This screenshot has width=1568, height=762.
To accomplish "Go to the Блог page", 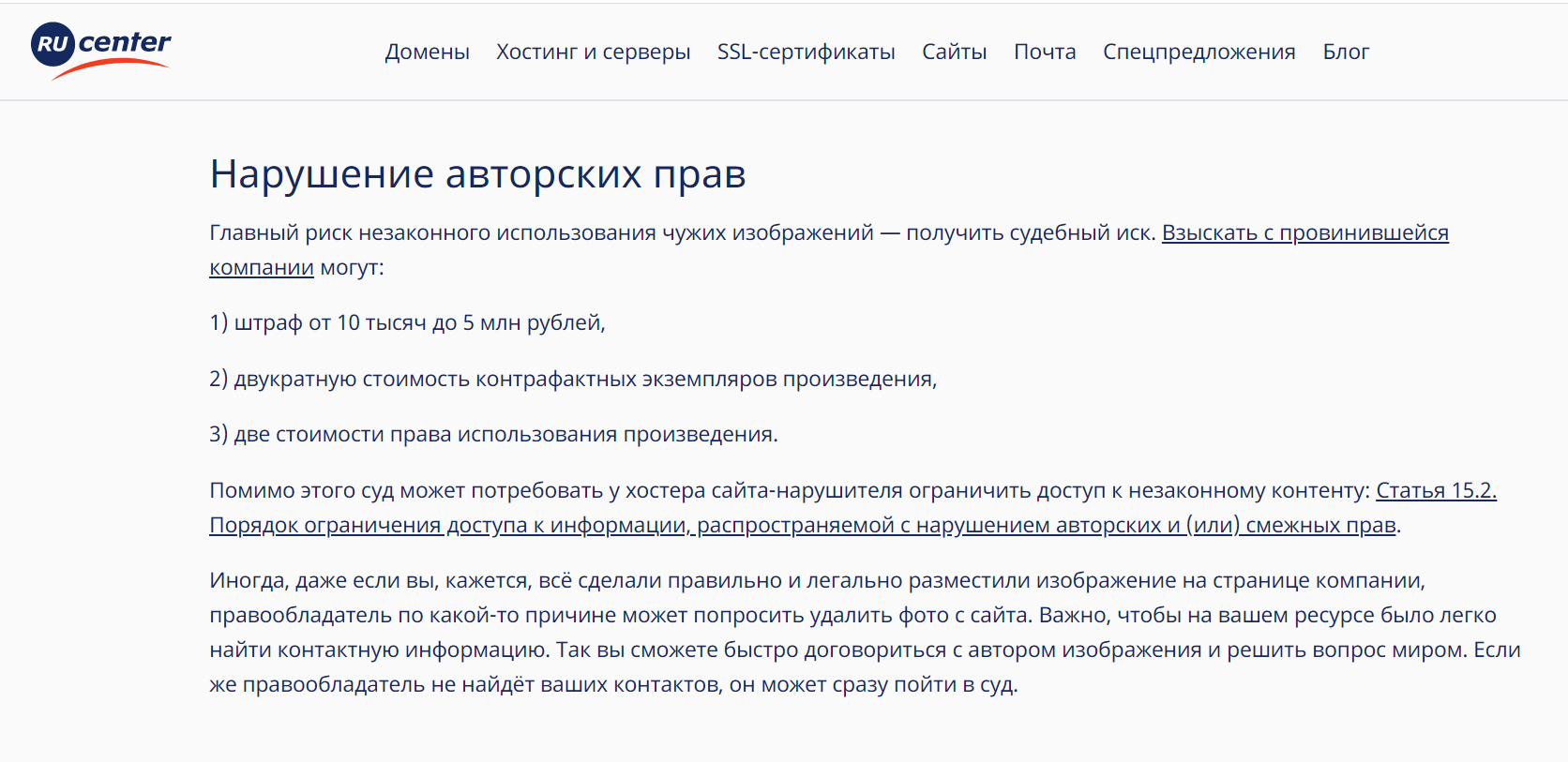I will point(1346,52).
